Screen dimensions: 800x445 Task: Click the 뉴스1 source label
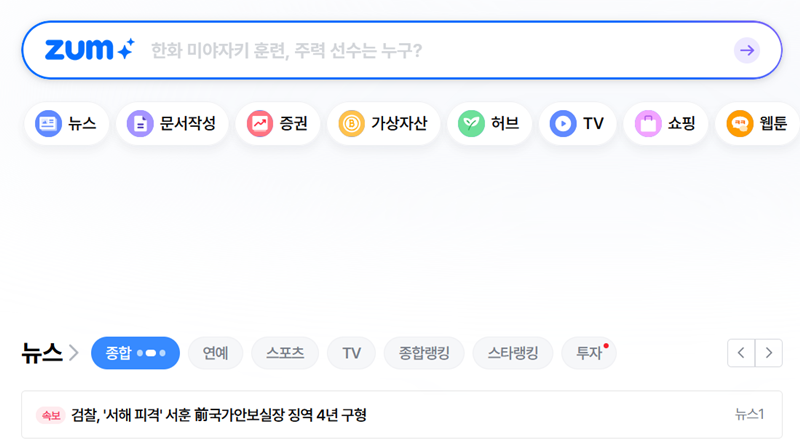(x=749, y=414)
